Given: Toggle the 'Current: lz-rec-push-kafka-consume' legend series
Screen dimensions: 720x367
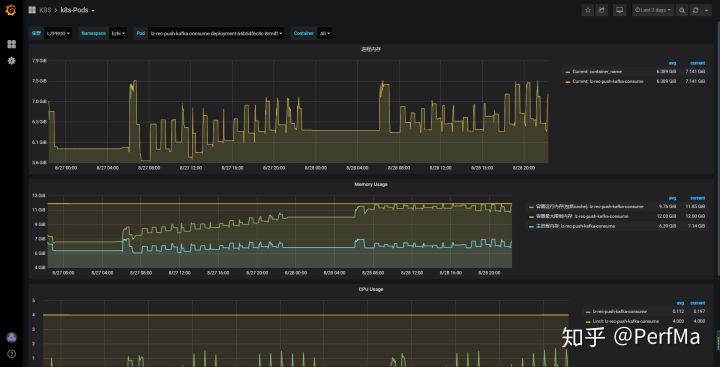Looking at the screenshot, I should (608, 81).
